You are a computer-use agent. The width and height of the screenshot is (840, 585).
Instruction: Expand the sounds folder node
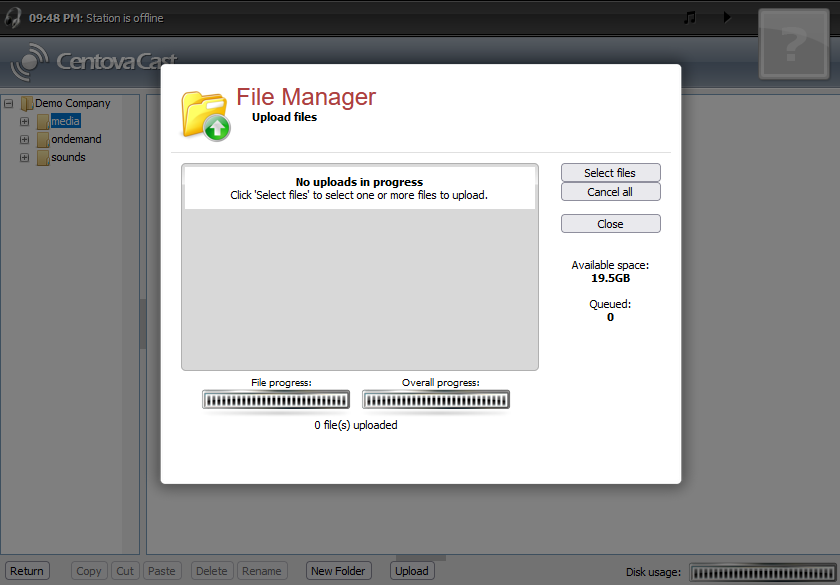(24, 158)
